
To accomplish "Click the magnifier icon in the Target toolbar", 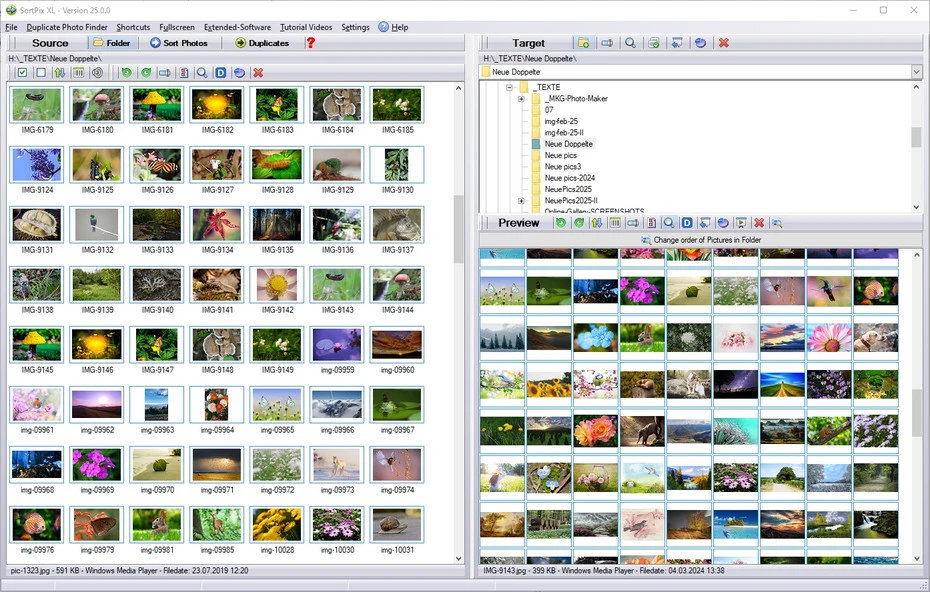I will (x=630, y=43).
